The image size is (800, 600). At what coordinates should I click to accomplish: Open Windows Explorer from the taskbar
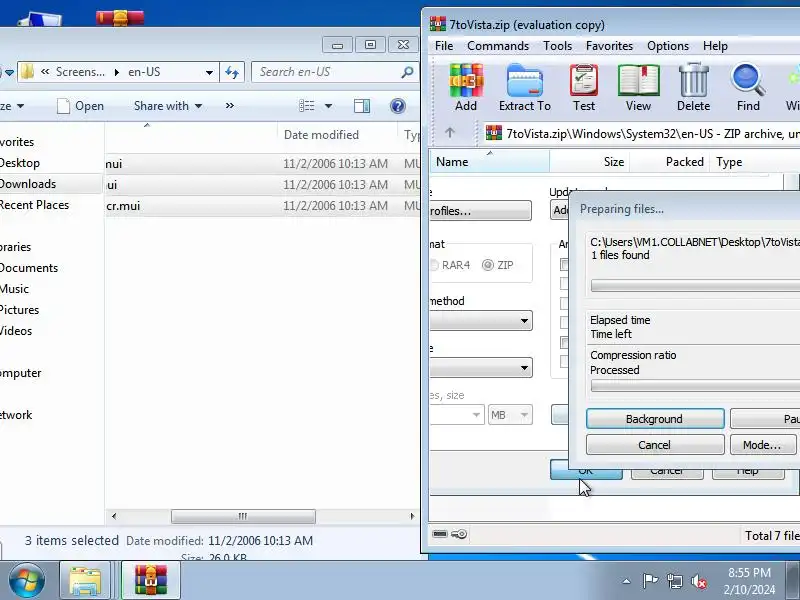click(85, 581)
